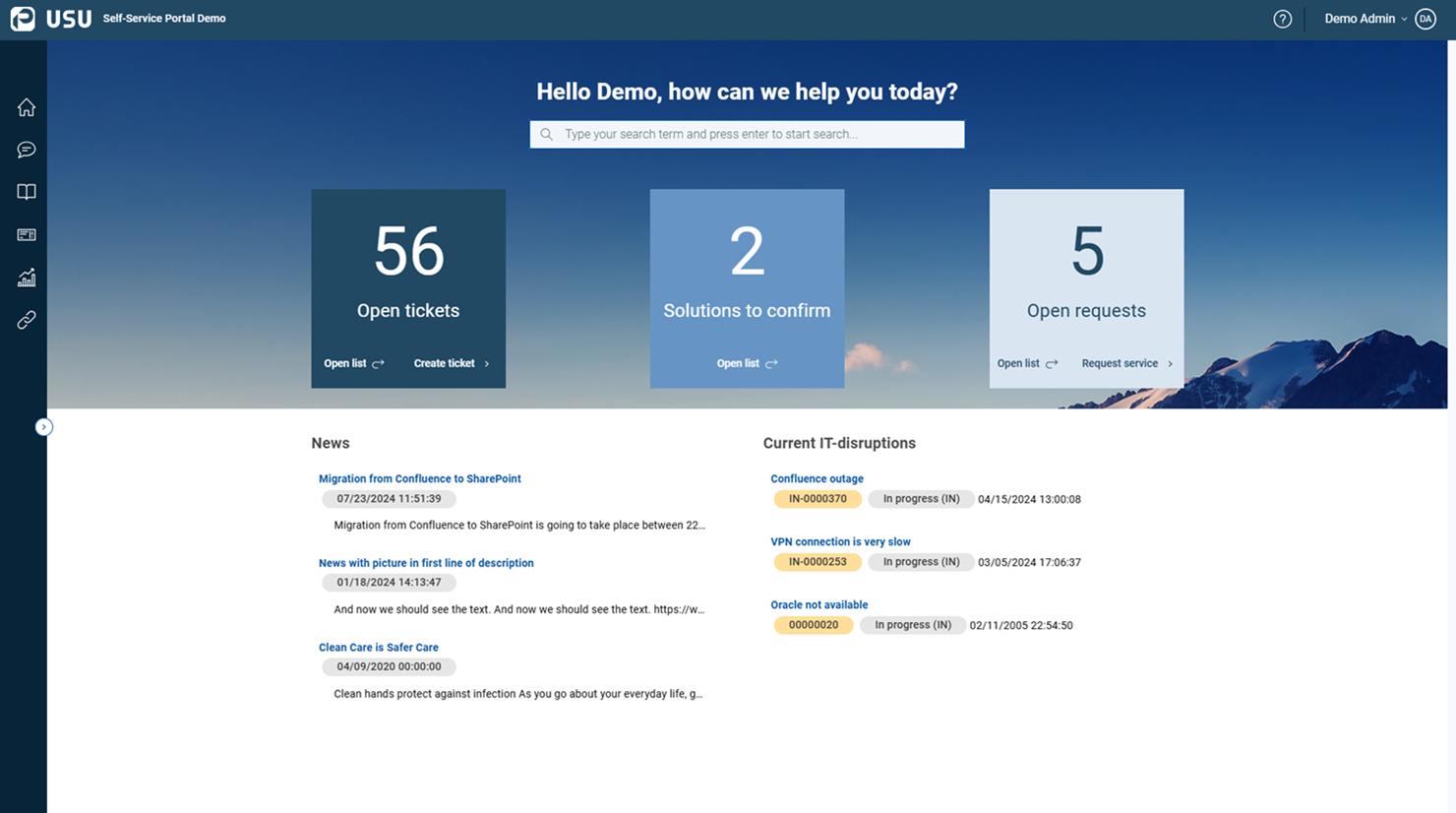Viewport: 1456px width, 813px height.
Task: Open News with picture in first line article
Action: (426, 563)
